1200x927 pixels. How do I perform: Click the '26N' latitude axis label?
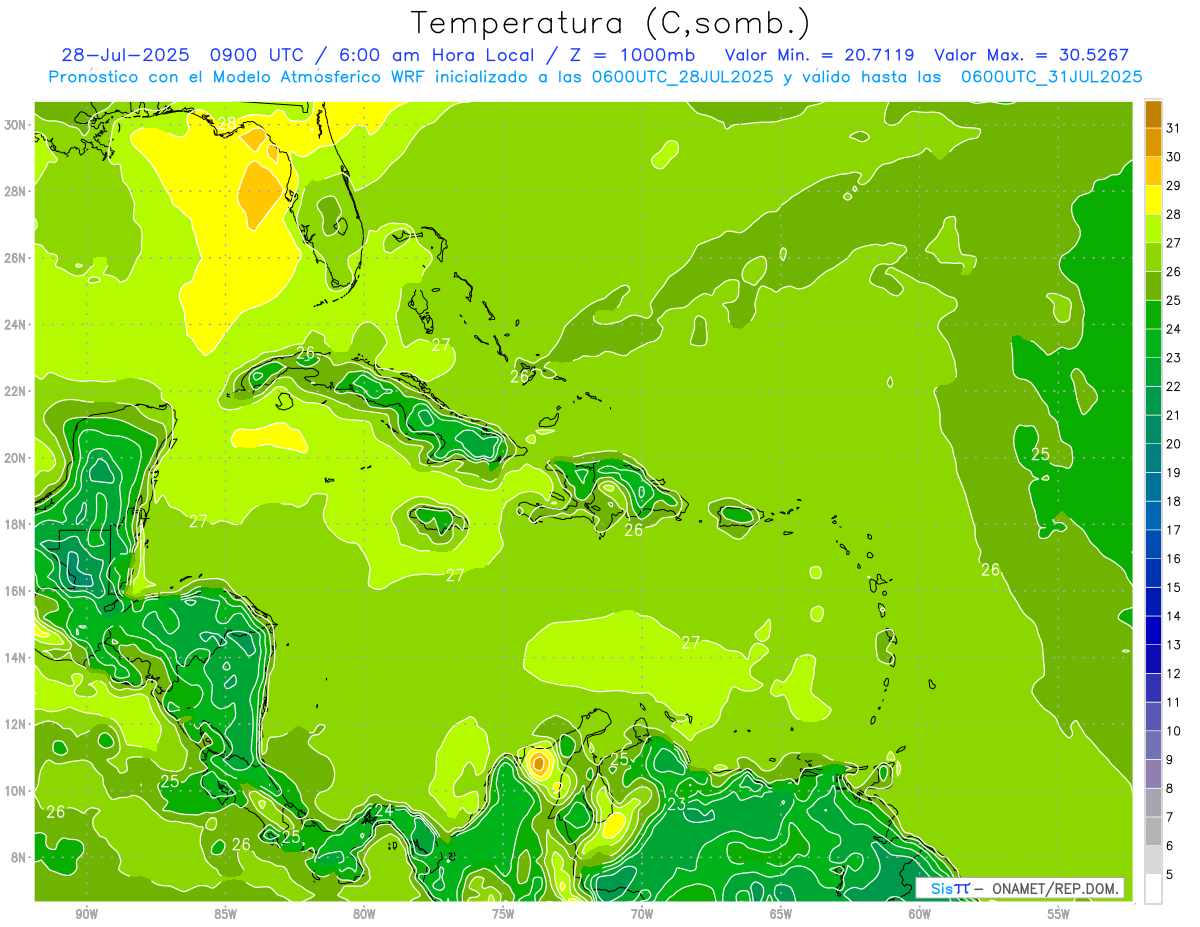coord(17,258)
